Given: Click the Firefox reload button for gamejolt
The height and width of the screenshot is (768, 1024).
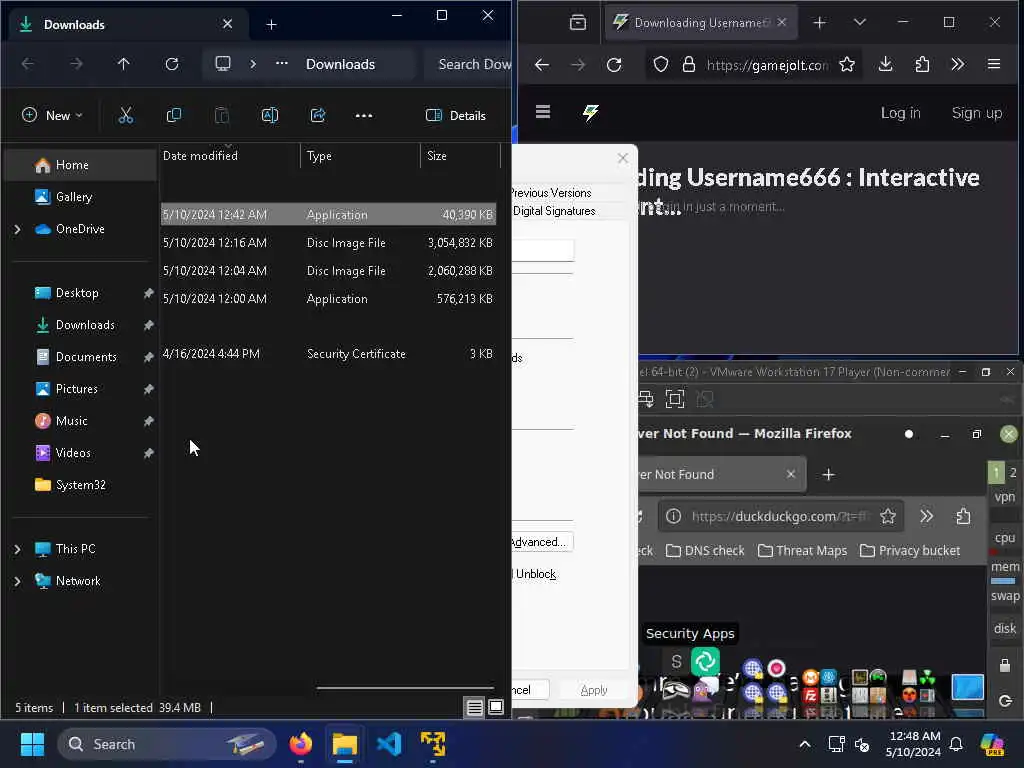Looking at the screenshot, I should pos(614,65).
